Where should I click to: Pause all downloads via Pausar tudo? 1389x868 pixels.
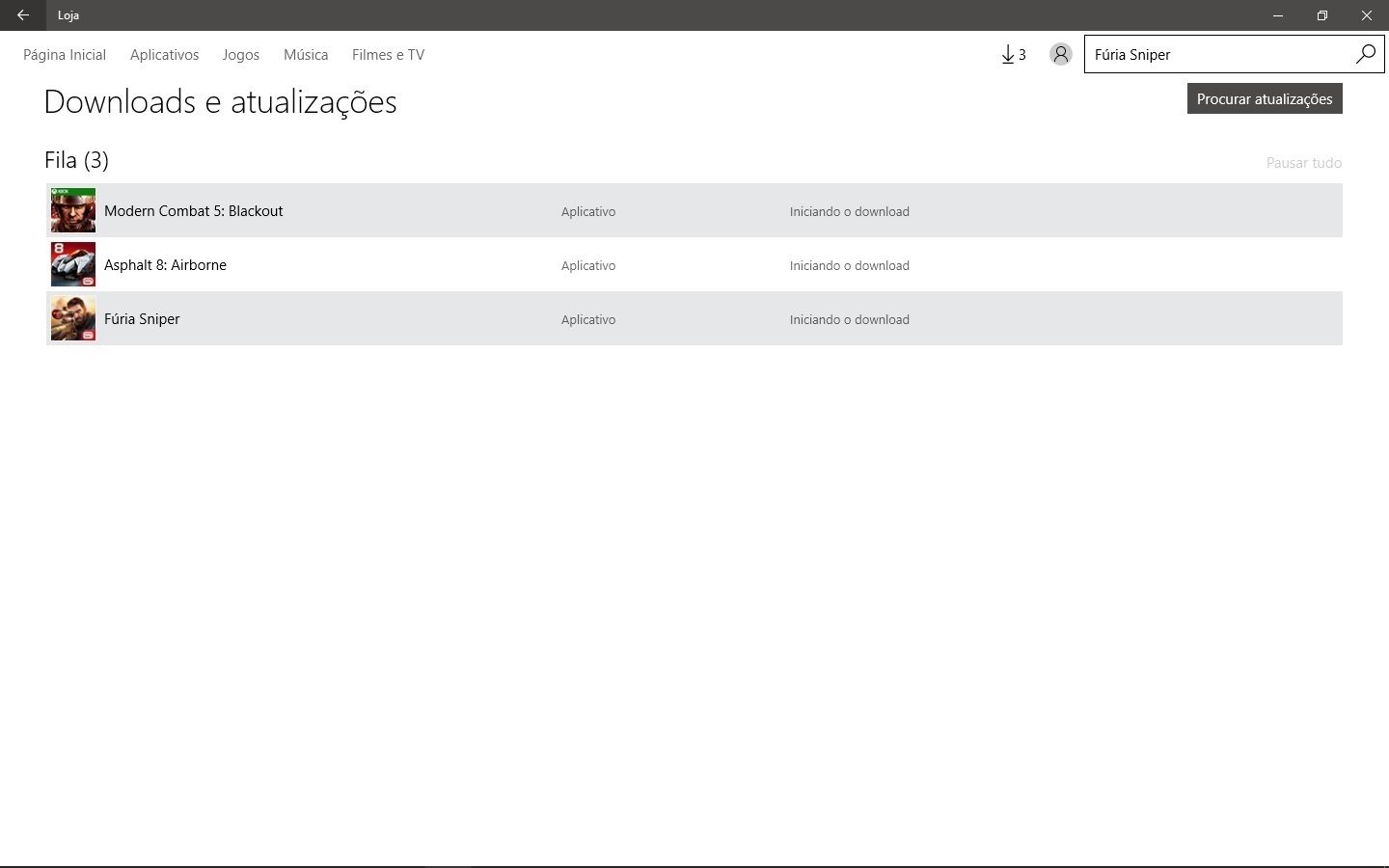[x=1304, y=163]
